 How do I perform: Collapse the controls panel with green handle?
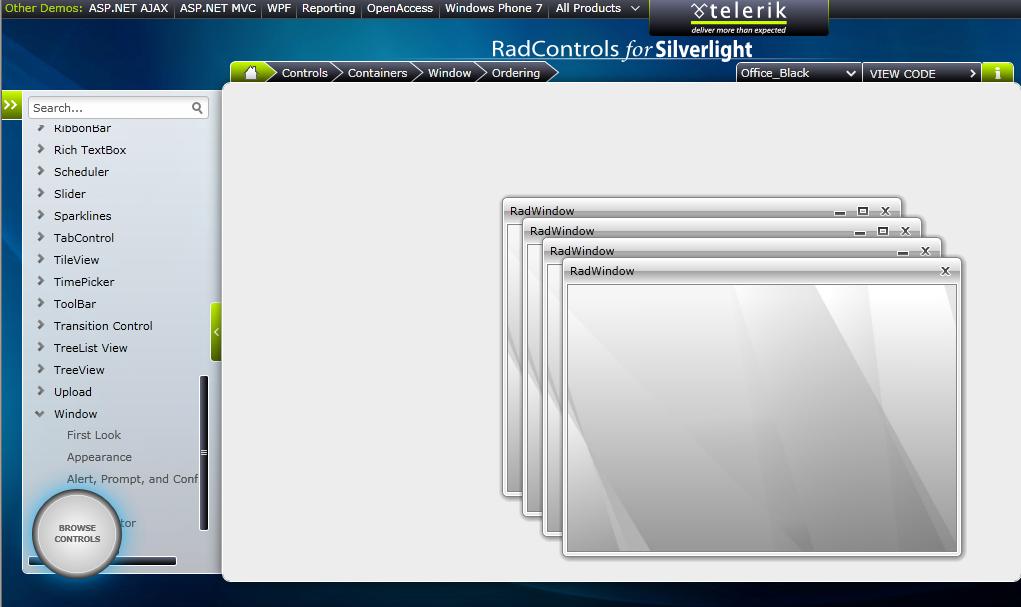(x=216, y=332)
